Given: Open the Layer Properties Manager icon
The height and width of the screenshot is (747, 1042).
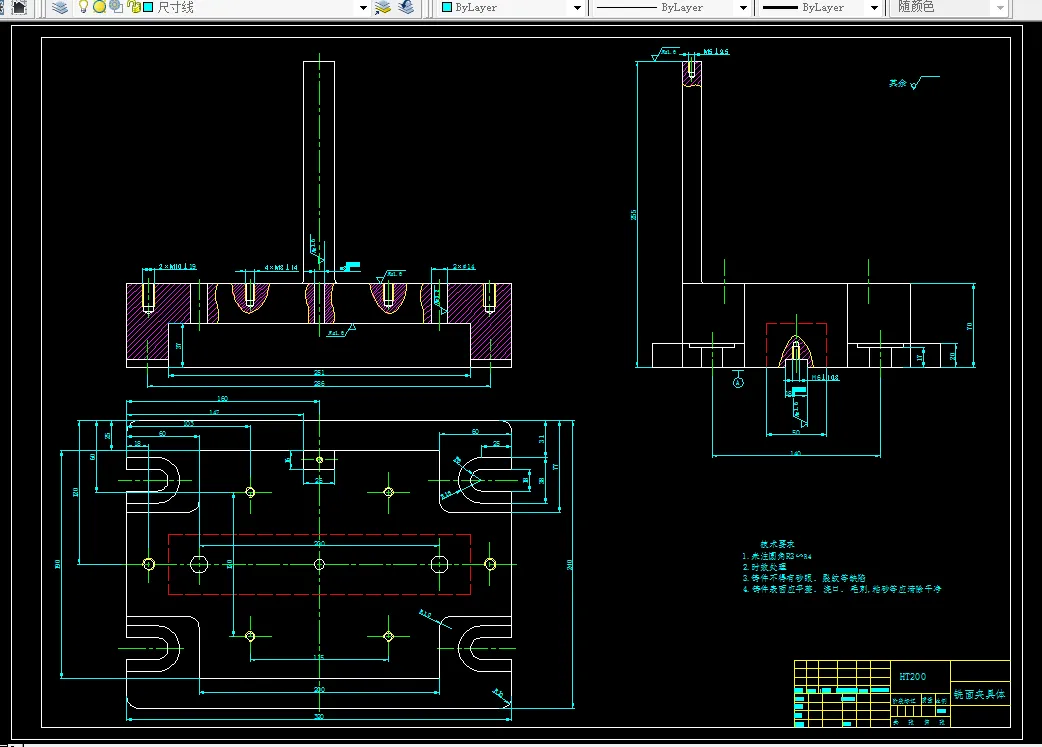Looking at the screenshot, I should click(60, 7).
